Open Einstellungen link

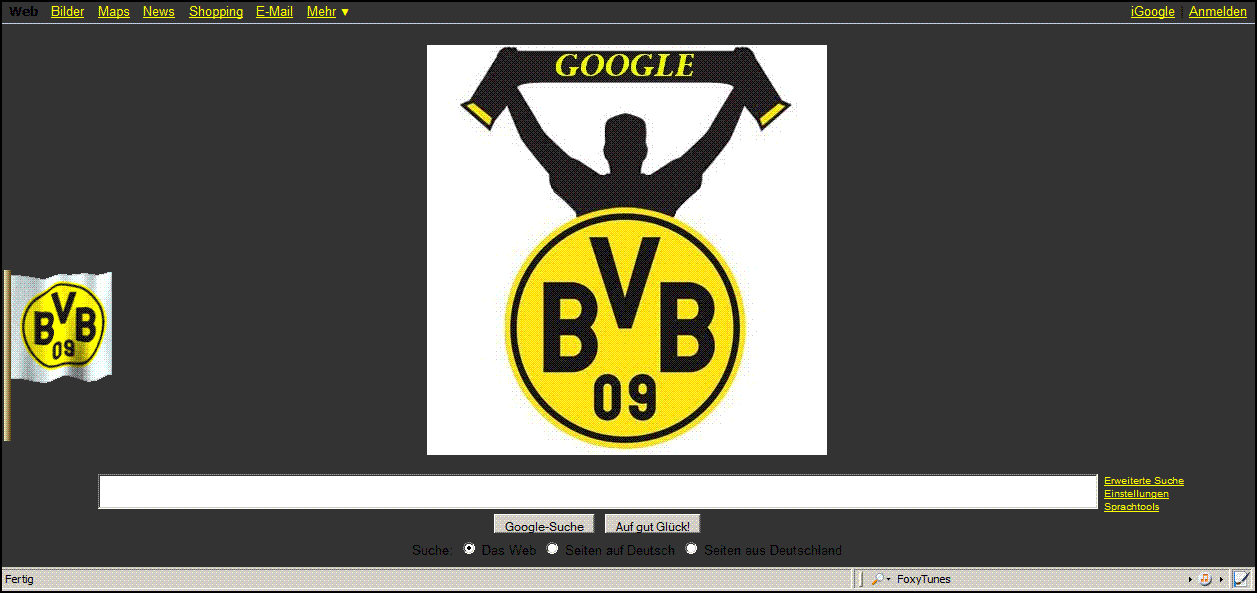tap(1136, 494)
